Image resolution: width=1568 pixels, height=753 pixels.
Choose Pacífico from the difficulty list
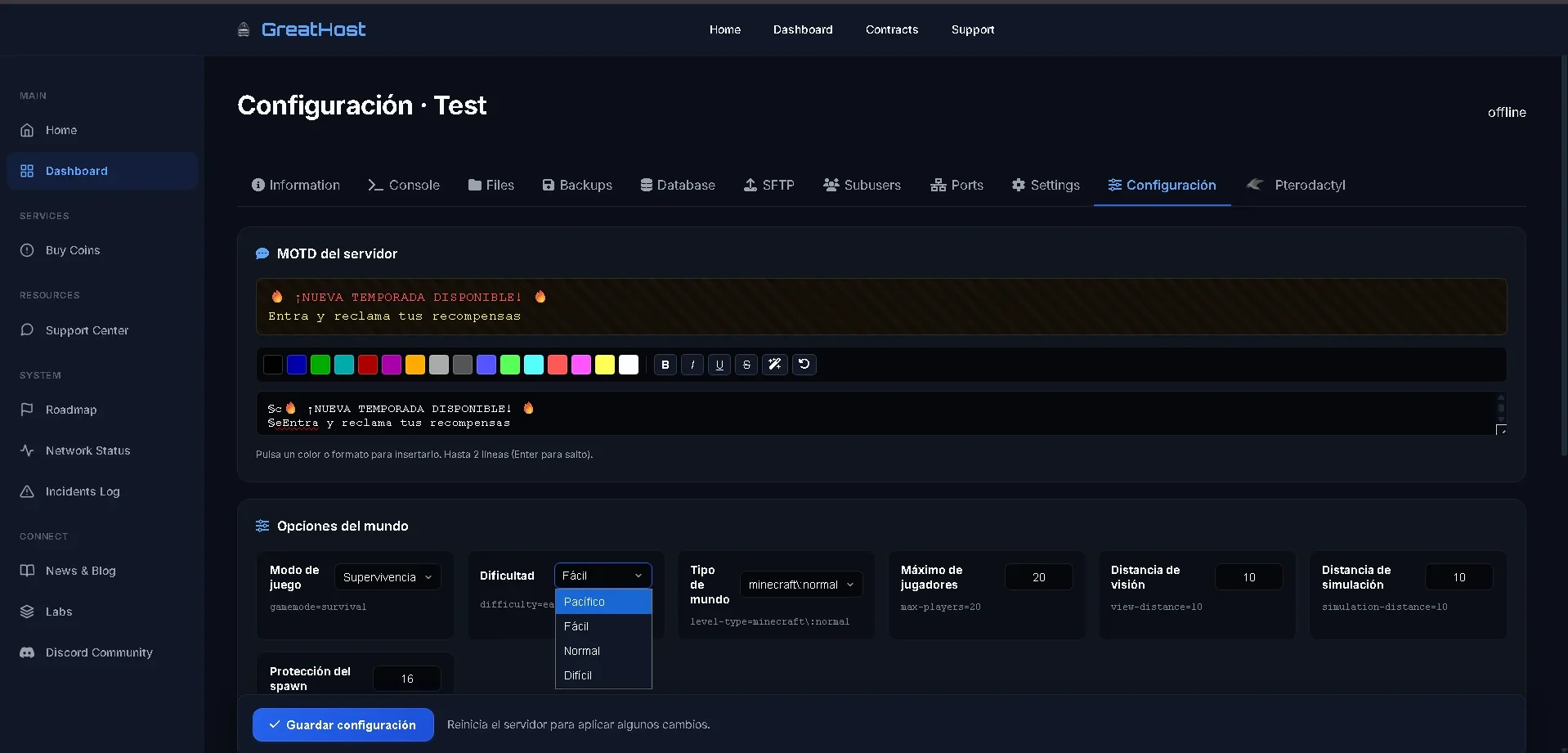click(x=603, y=602)
